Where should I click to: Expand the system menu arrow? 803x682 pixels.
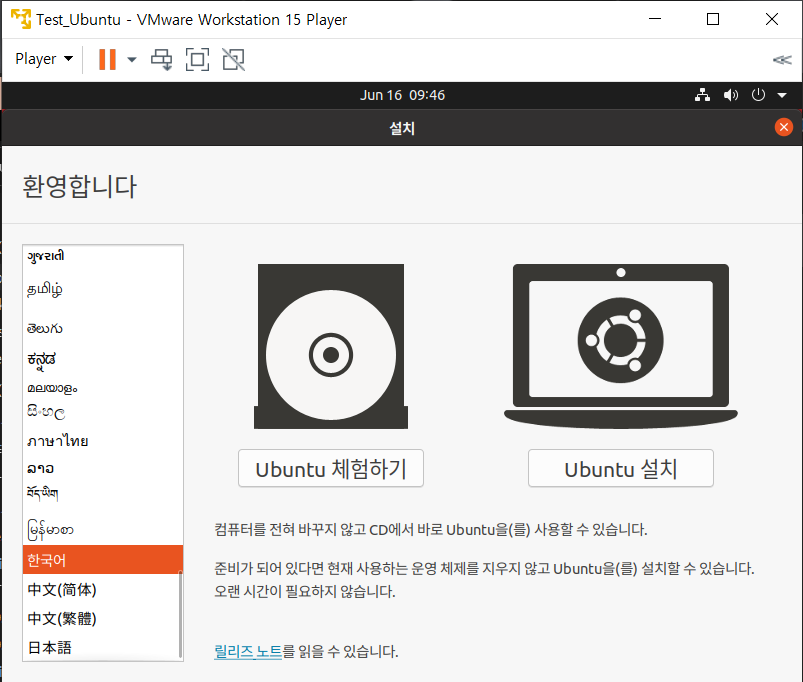pos(782,95)
